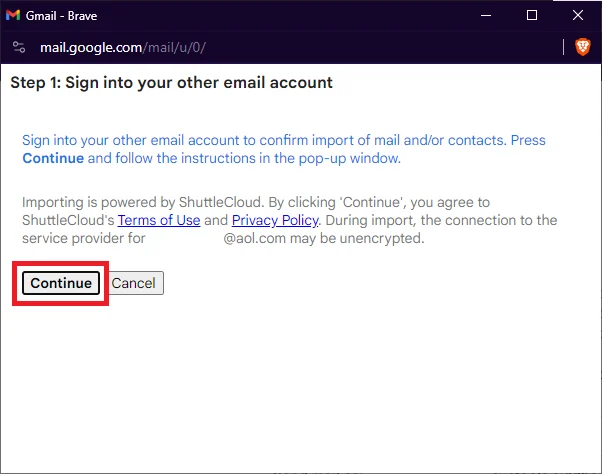Click the 'Step 1: Sign into your other email account' heading
Viewport: 602px width, 474px height.
click(172, 83)
